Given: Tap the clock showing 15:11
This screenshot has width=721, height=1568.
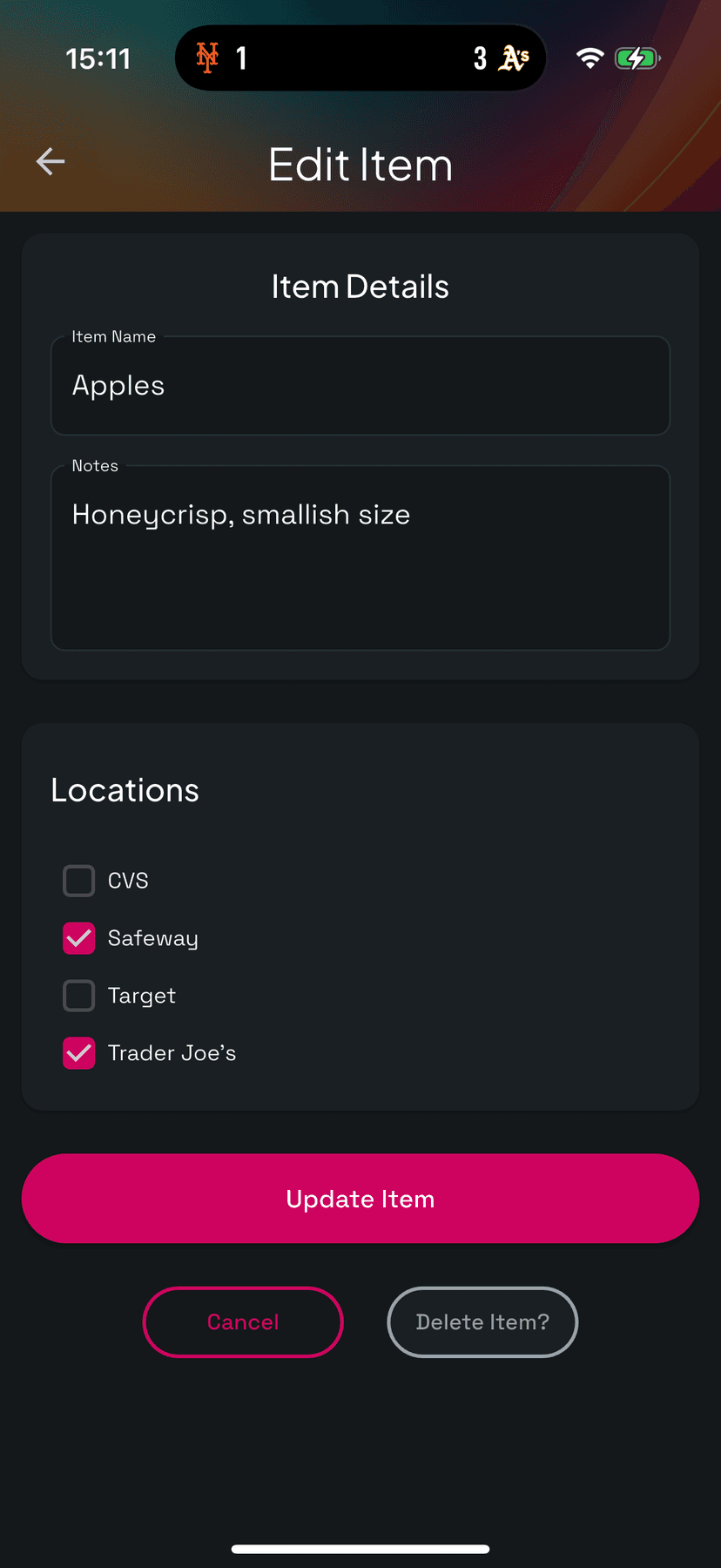Looking at the screenshot, I should click(98, 58).
